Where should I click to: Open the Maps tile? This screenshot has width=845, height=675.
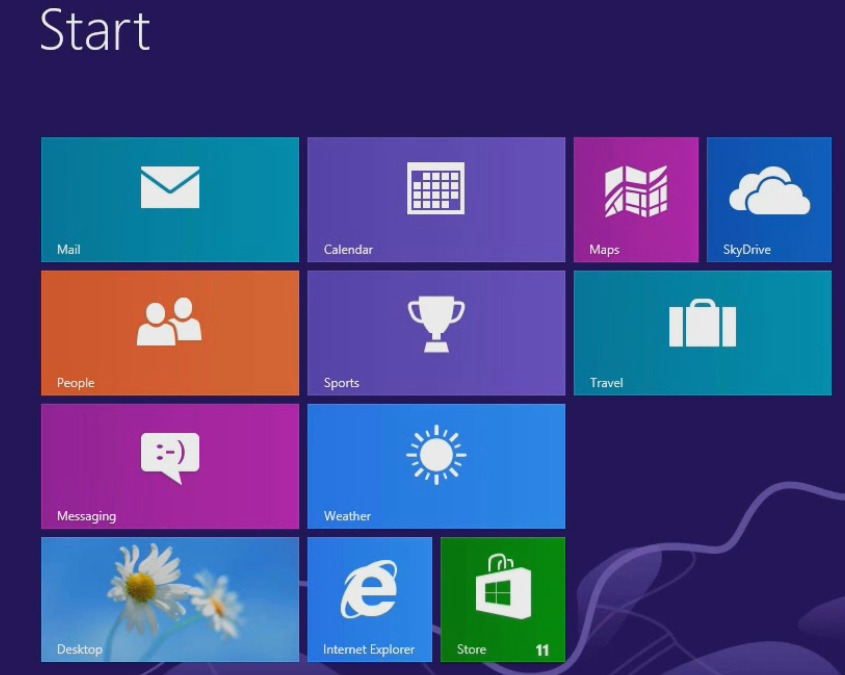point(636,199)
